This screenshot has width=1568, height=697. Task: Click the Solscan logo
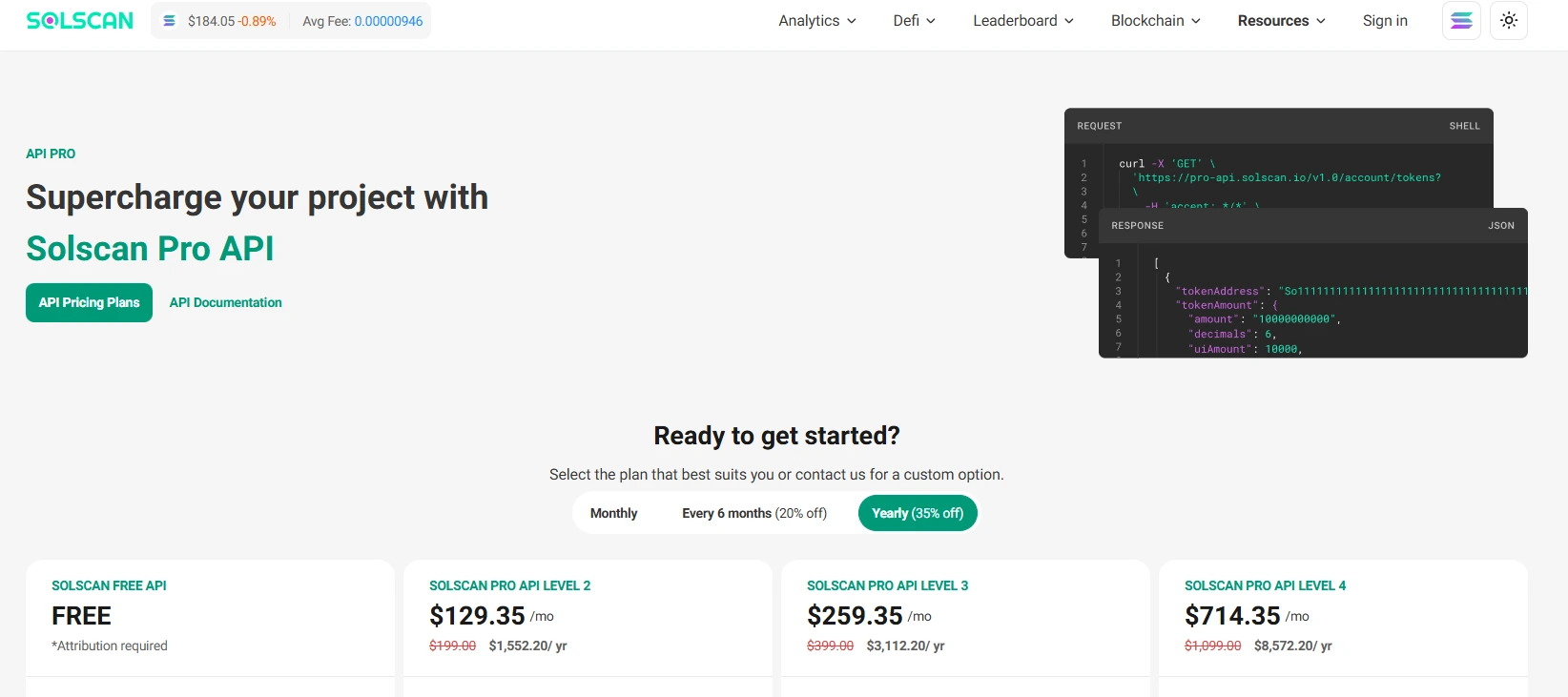click(x=80, y=21)
